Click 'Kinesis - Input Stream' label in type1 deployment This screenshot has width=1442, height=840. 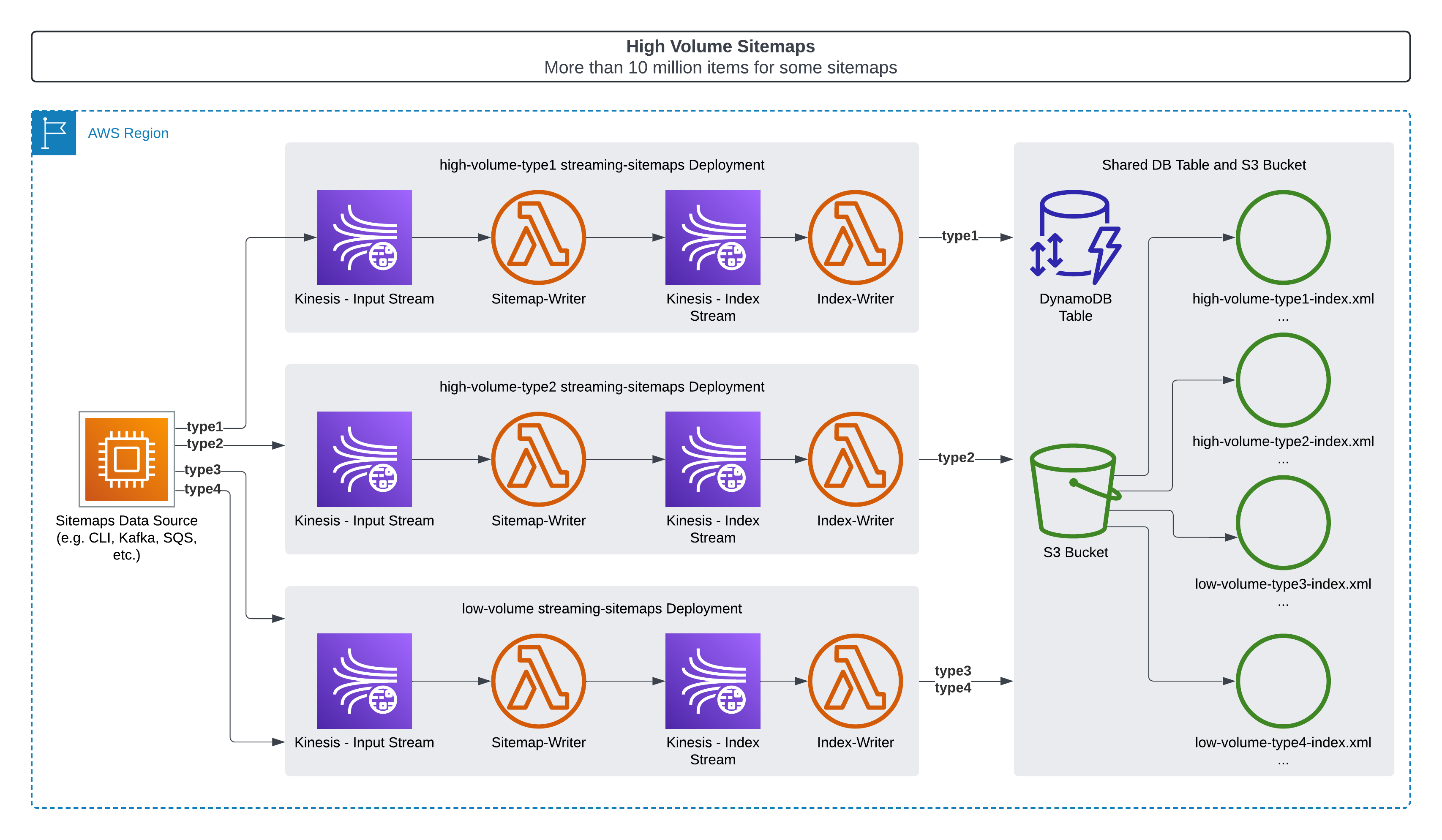tap(364, 299)
